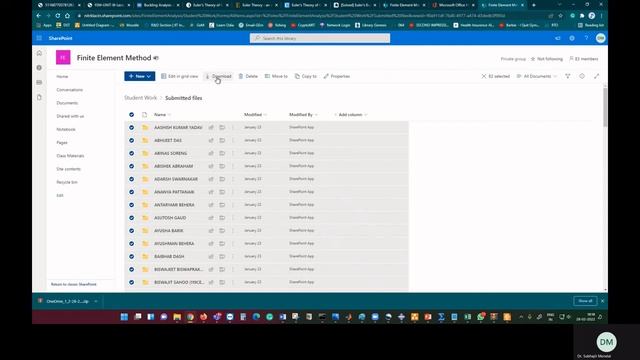The image size is (640, 360).
Task: Open Windows Start button on taskbar
Action: click(124, 317)
